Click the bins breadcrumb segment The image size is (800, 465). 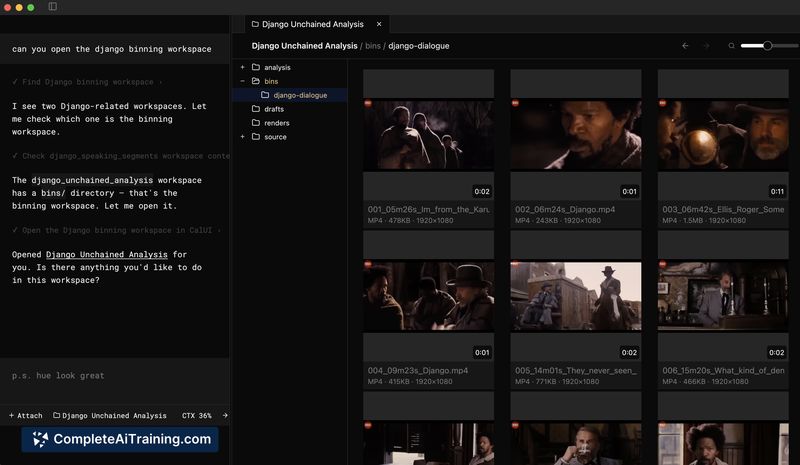click(373, 46)
